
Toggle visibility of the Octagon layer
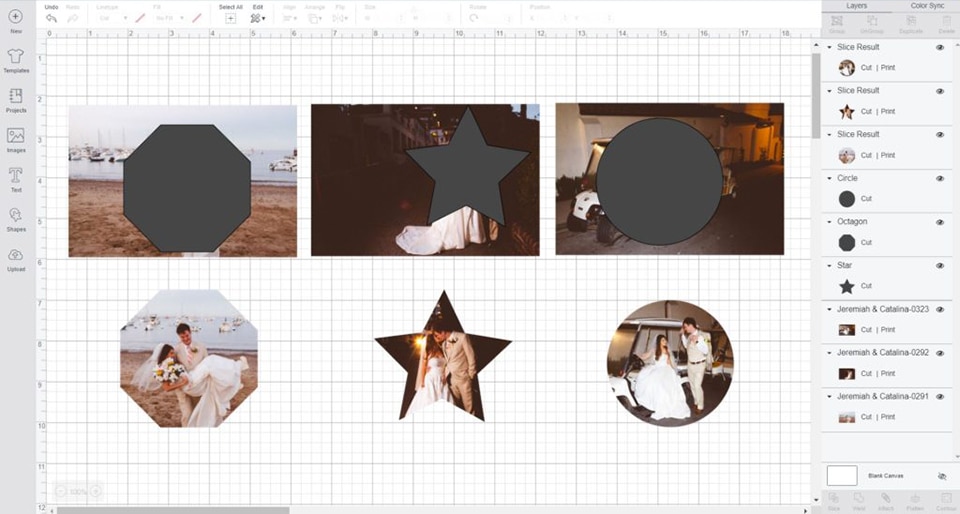tap(940, 222)
